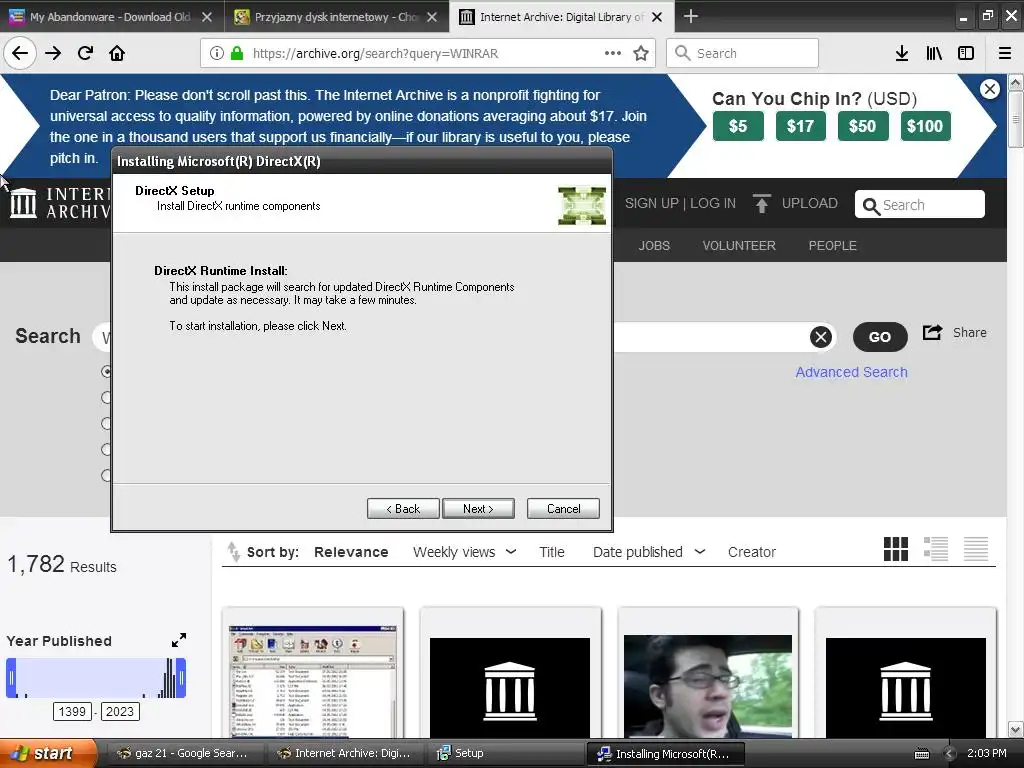The width and height of the screenshot is (1024, 768).
Task: Open the WinRAR screenshot result thumbnail
Action: [313, 680]
